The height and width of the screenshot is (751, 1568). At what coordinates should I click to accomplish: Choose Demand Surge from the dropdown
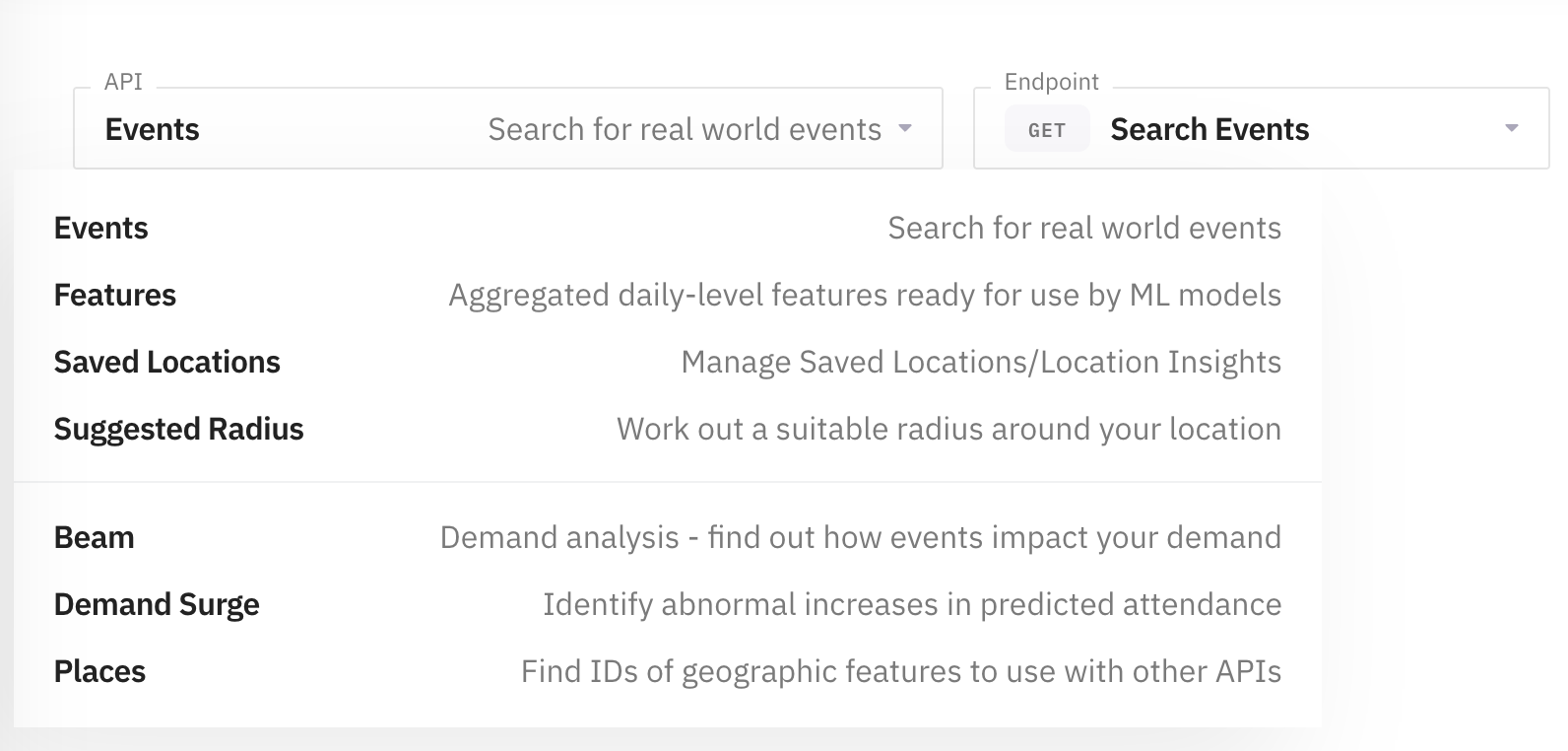click(668, 604)
